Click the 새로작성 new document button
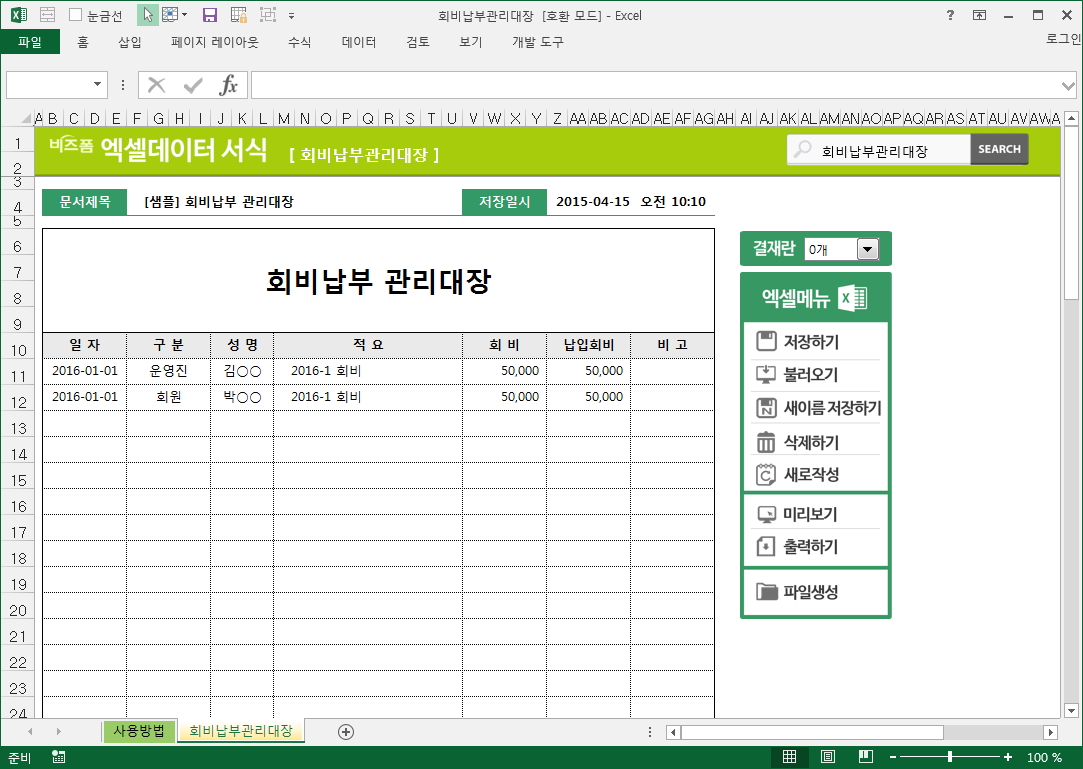Screen dimensions: 1083x769 (x=815, y=475)
